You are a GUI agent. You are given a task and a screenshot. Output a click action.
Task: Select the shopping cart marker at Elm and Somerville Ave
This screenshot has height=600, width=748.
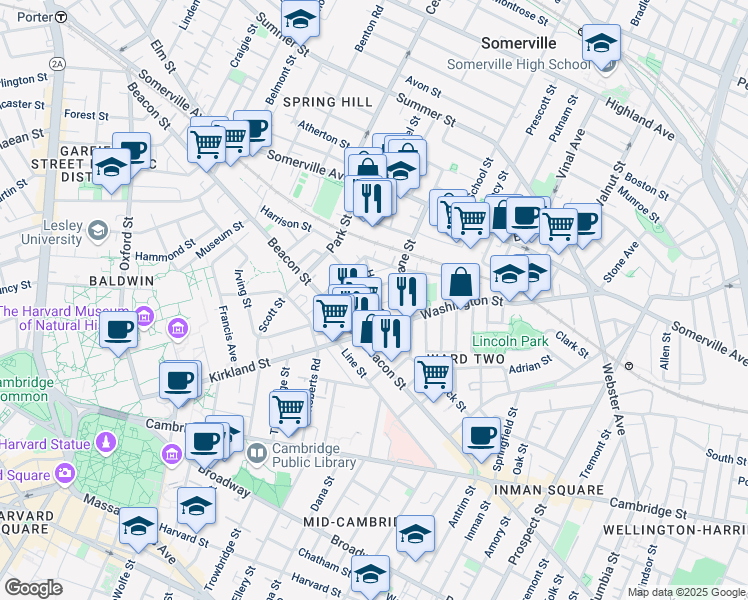pyautogui.click(x=206, y=144)
